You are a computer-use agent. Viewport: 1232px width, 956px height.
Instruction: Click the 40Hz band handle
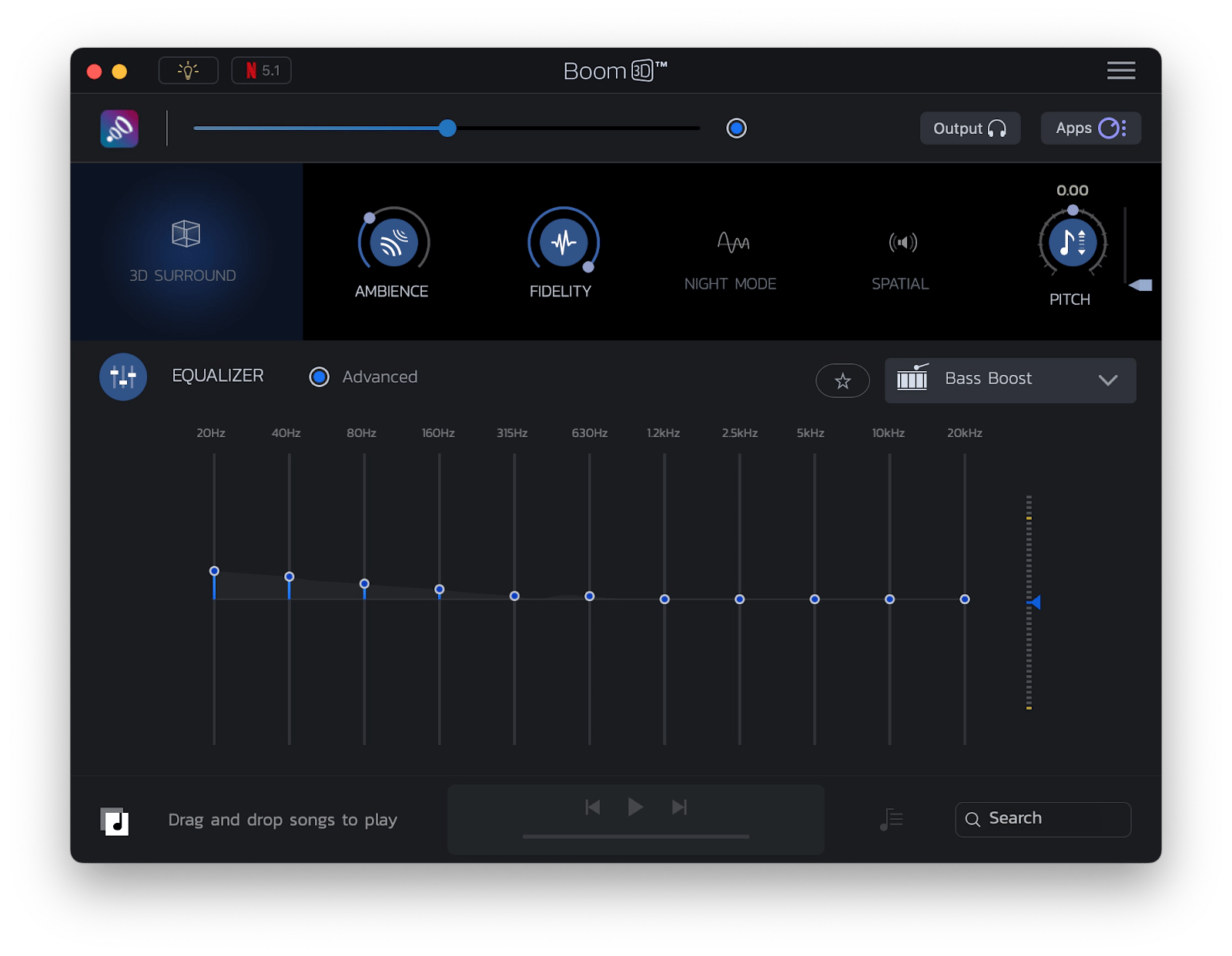point(290,577)
